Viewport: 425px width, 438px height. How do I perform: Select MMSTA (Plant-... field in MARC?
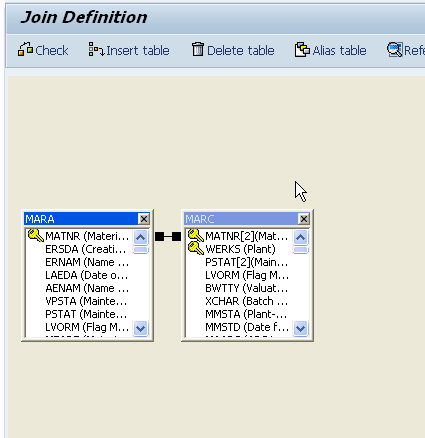tap(246, 314)
